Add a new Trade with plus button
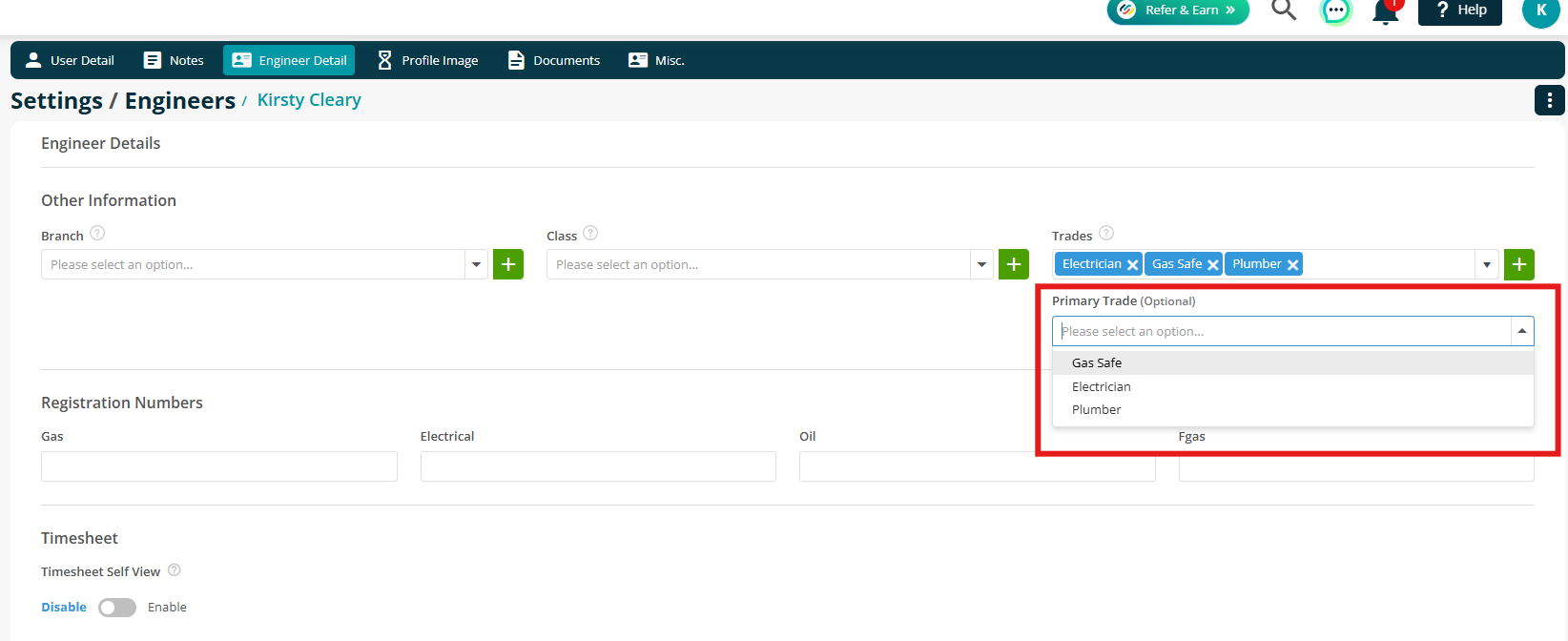Image resolution: width=1568 pixels, height=641 pixels. 1519,264
